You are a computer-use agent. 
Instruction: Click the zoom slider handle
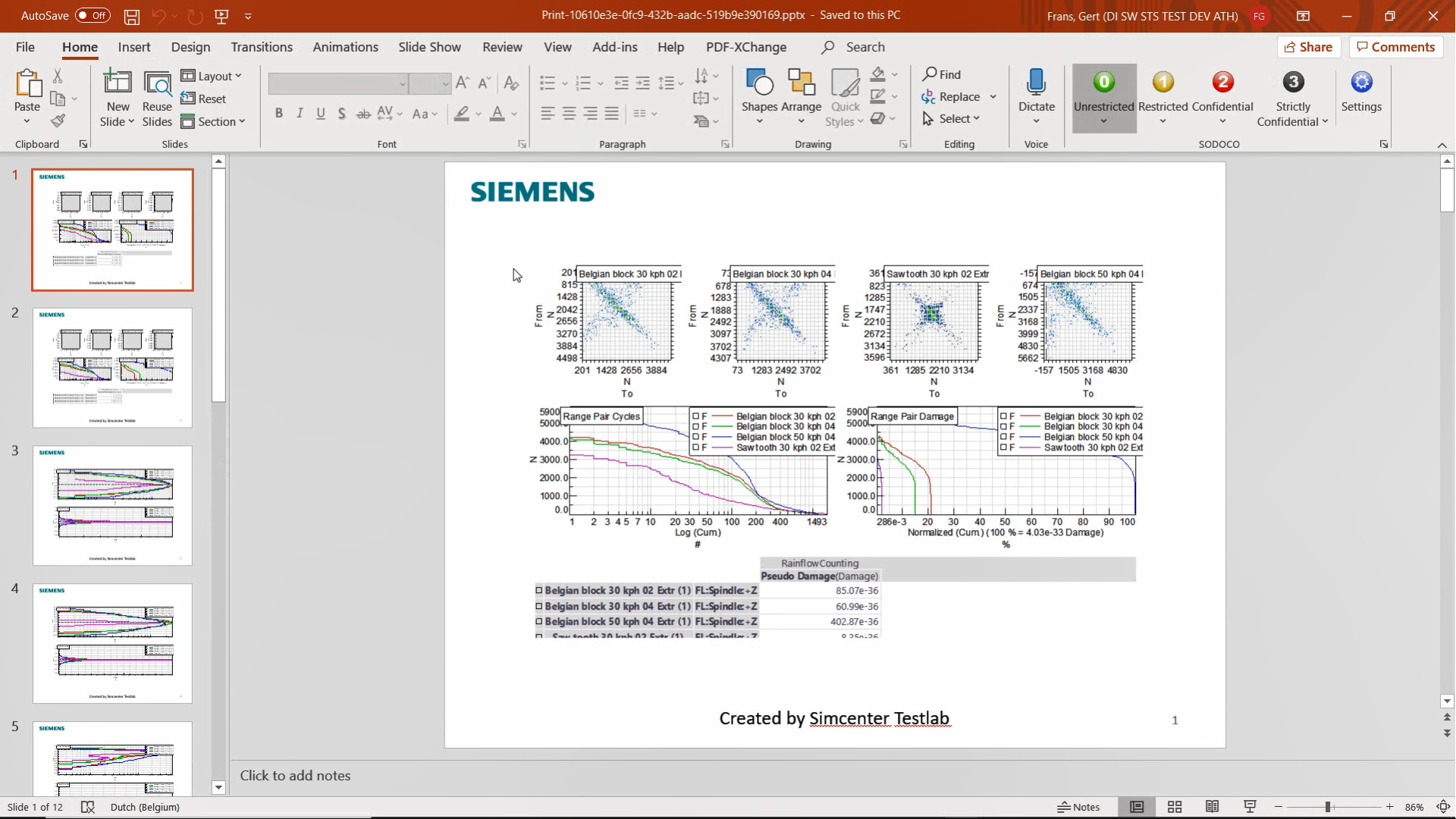point(1328,807)
